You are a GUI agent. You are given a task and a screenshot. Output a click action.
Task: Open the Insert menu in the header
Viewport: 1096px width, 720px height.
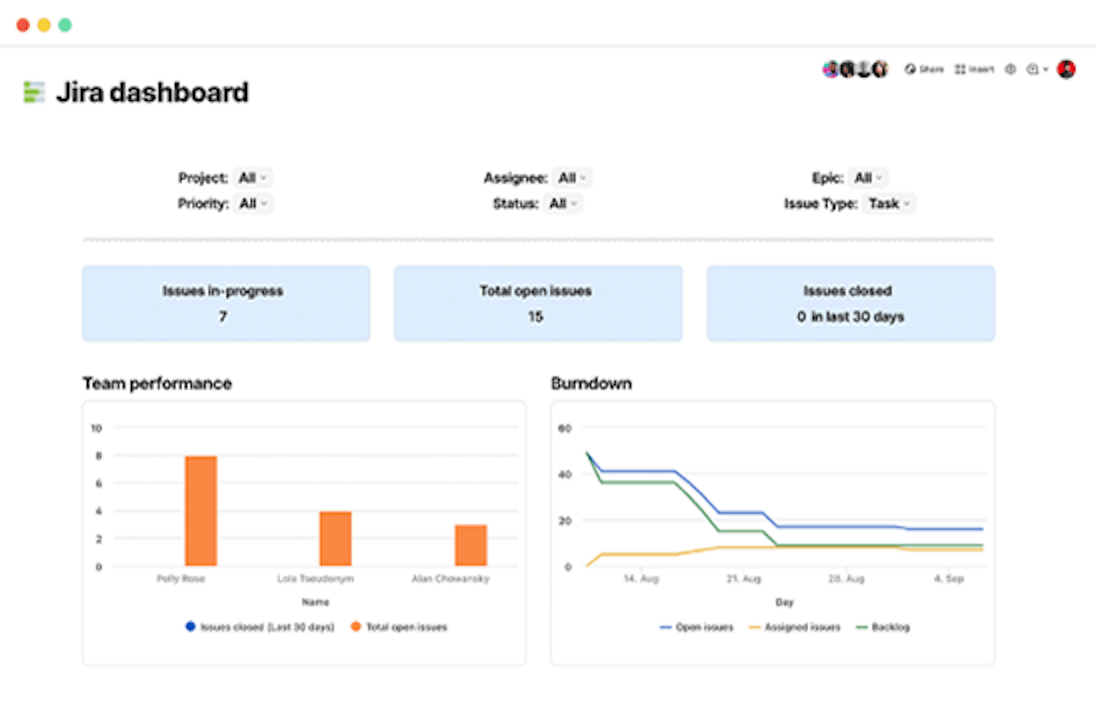[x=974, y=70]
